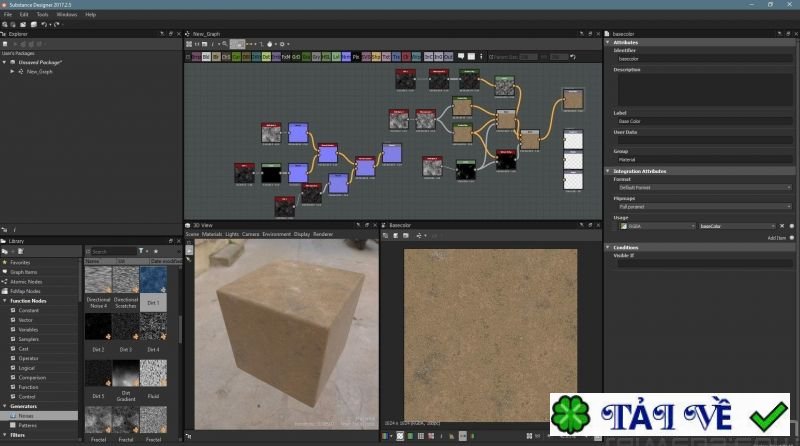
Task: Click the Pixel Processor node icon
Action: pos(356,57)
